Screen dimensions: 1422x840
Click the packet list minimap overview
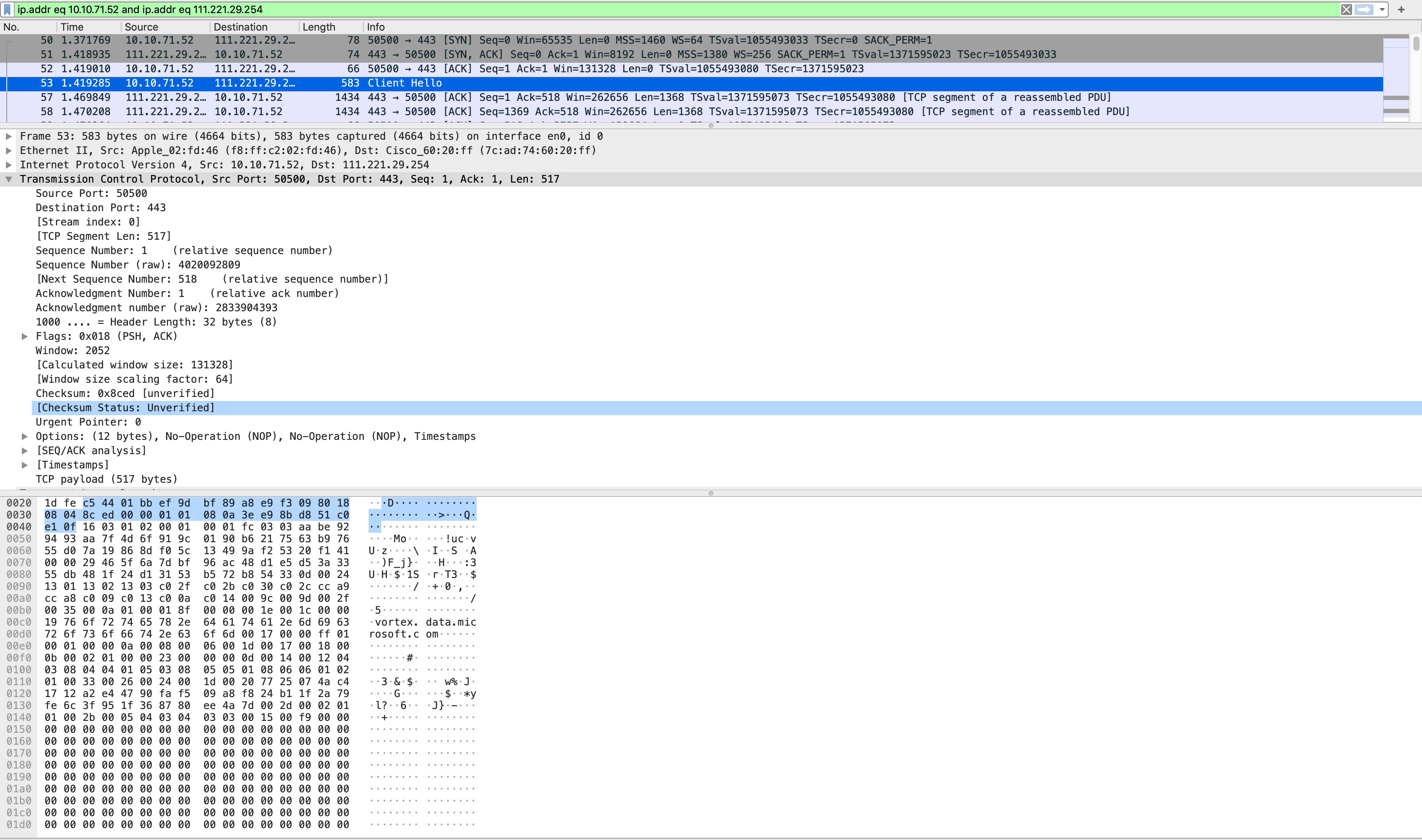pos(1395,77)
